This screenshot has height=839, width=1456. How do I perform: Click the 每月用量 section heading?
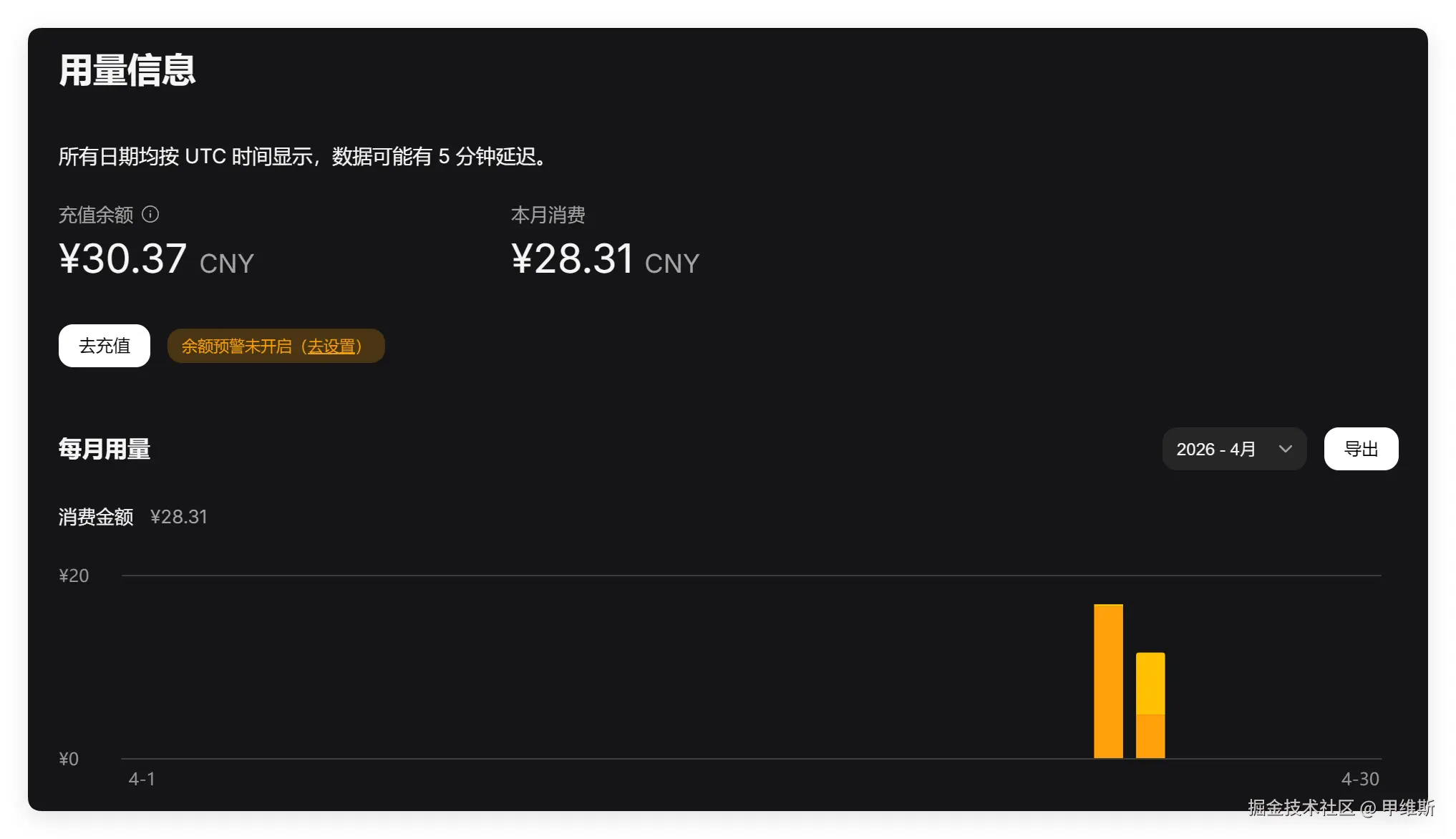105,449
